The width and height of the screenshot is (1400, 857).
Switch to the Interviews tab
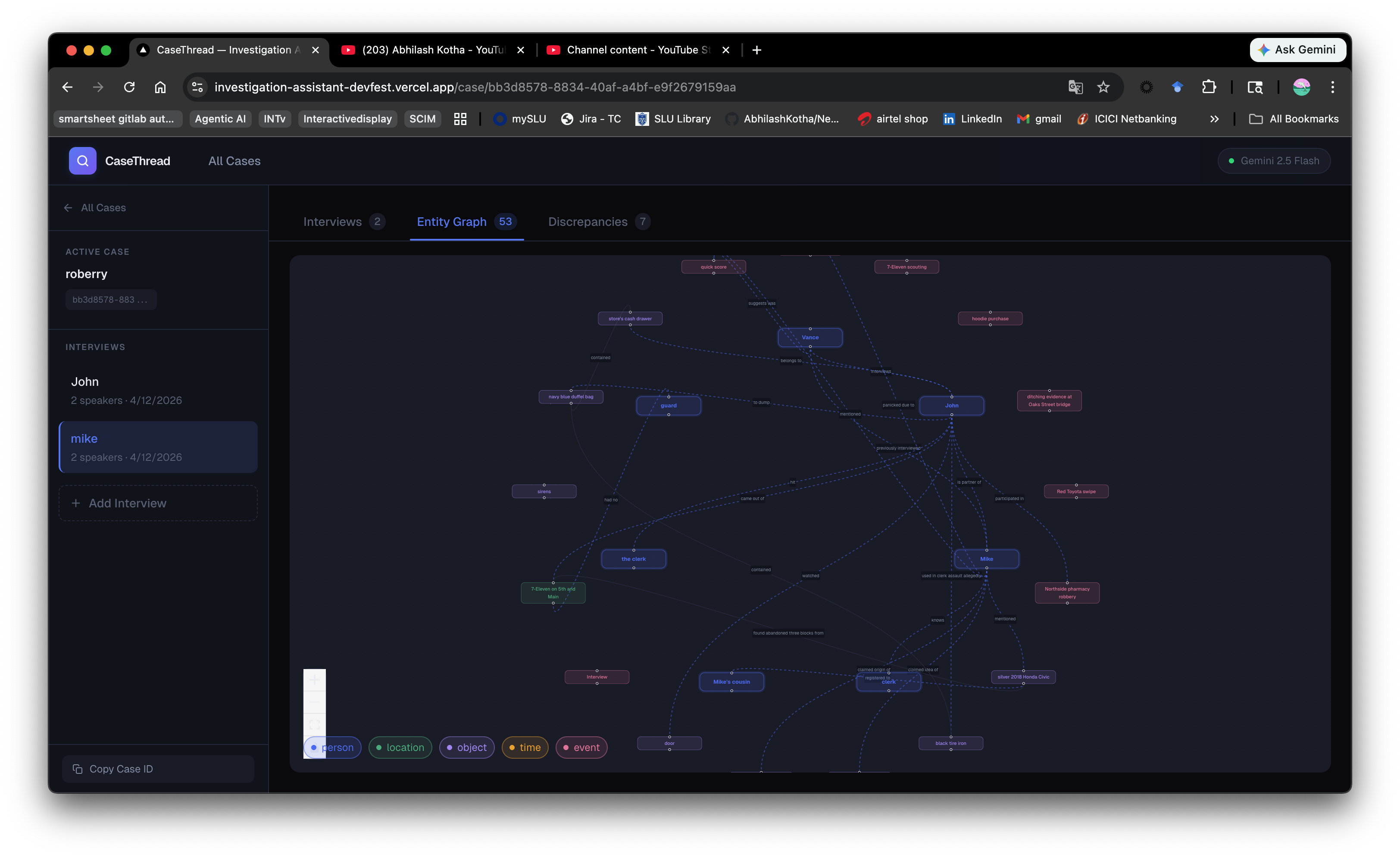coord(343,222)
